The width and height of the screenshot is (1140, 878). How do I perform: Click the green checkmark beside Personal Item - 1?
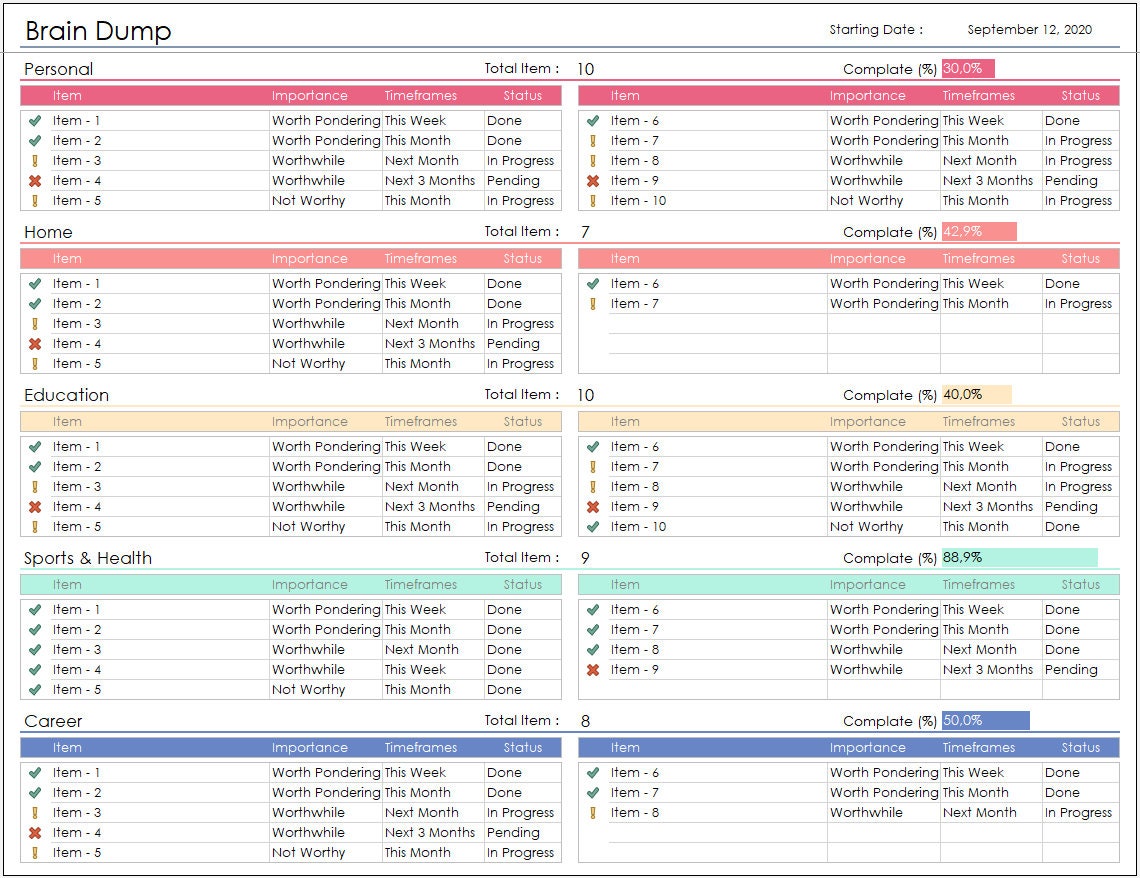[36, 120]
